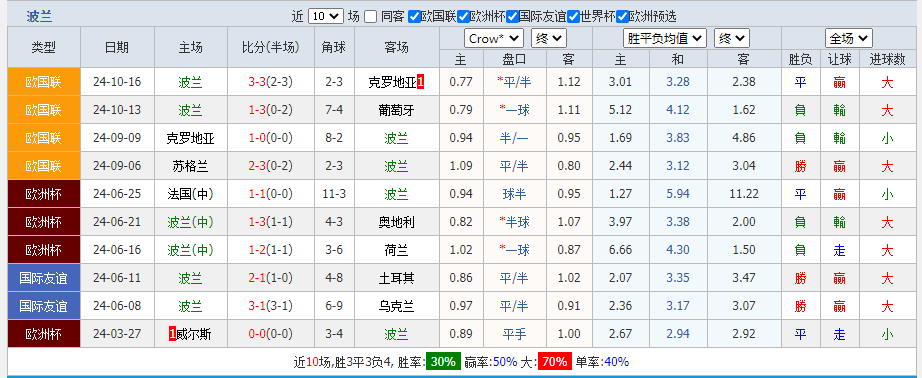Click the red 70% over rate badge

pyautogui.click(x=554, y=362)
